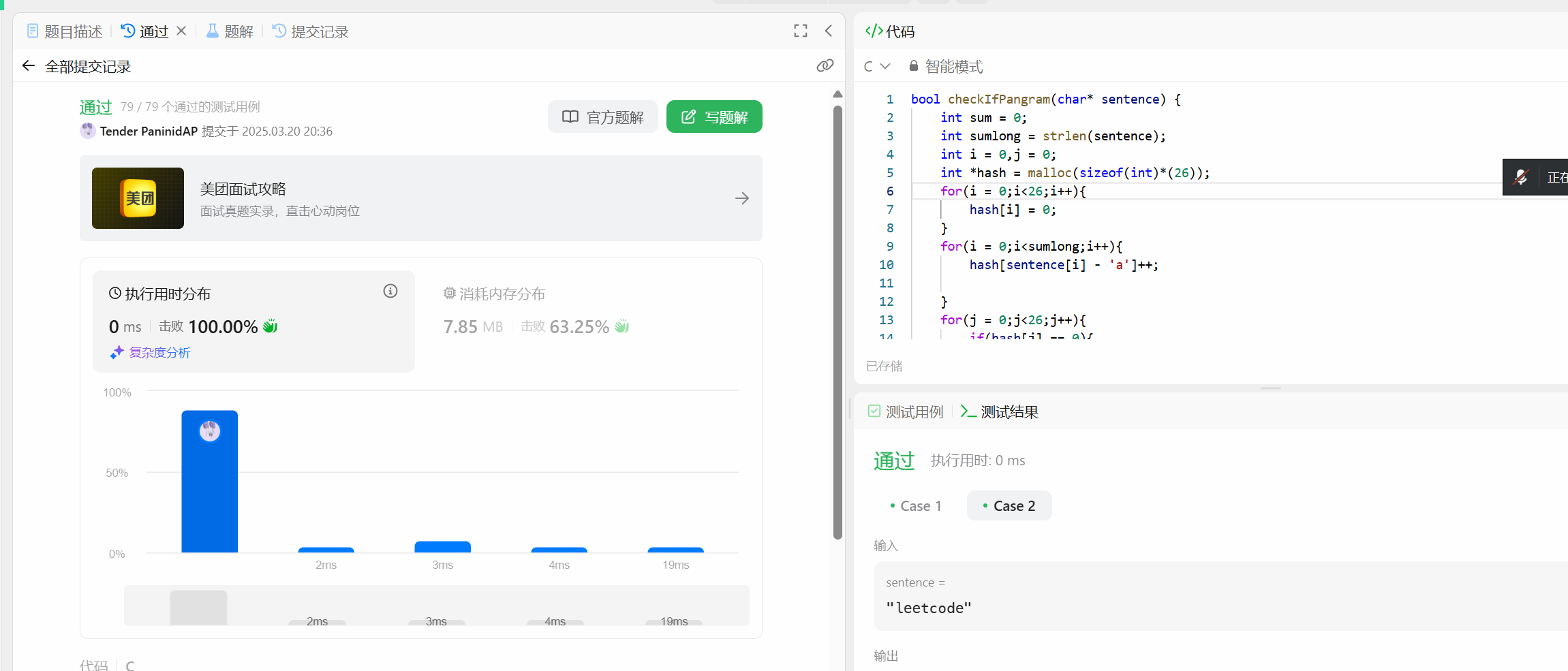
Task: Click the muted microphone icon
Action: point(1521,177)
